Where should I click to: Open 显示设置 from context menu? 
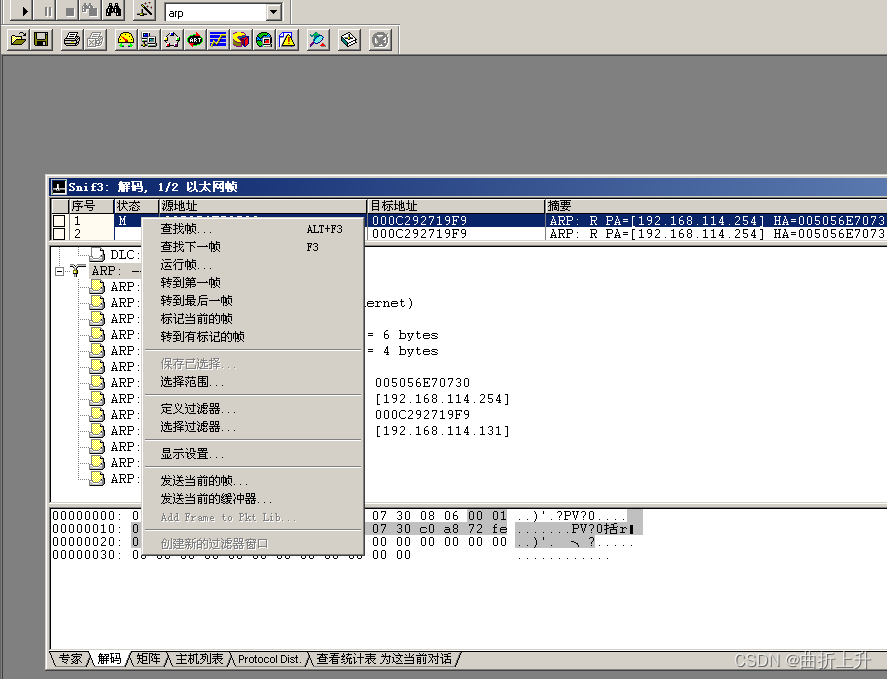[x=253, y=454]
